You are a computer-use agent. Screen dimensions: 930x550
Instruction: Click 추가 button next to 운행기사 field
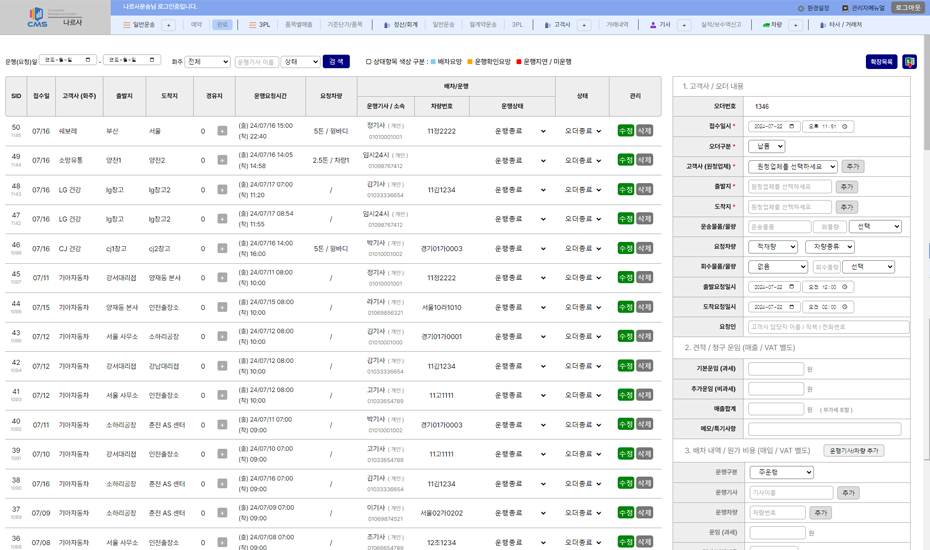(849, 493)
